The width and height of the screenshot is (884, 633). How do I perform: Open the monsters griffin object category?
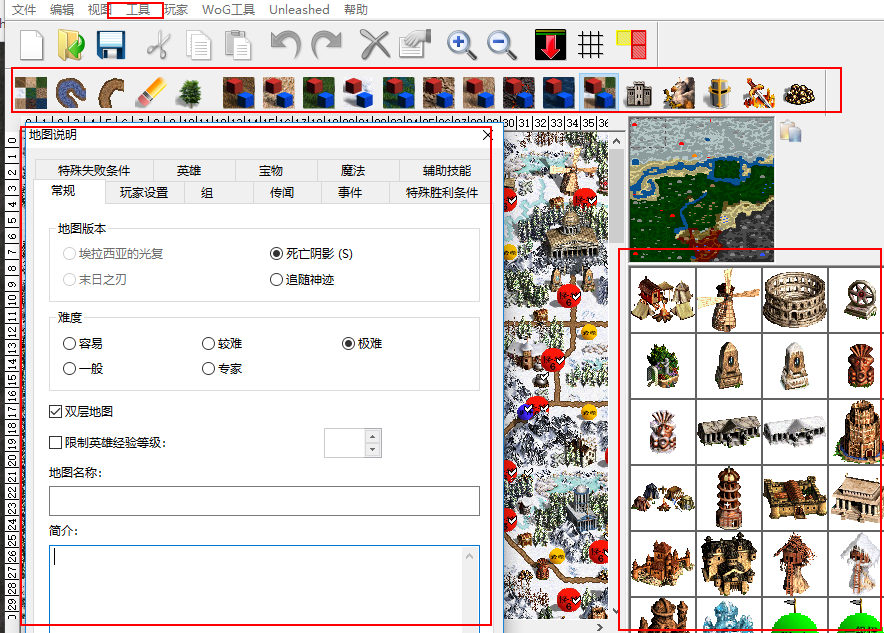tap(679, 93)
